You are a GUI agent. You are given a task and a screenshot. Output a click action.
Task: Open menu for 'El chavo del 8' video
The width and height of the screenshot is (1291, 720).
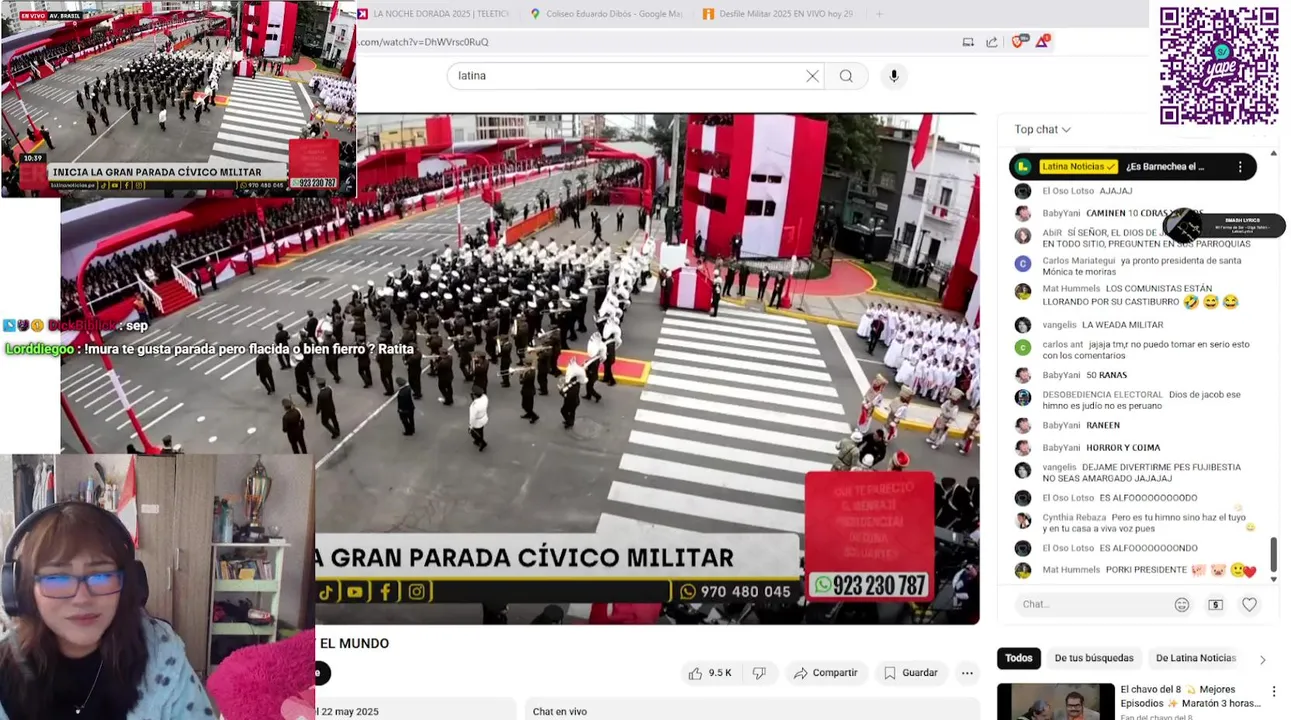click(1273, 691)
